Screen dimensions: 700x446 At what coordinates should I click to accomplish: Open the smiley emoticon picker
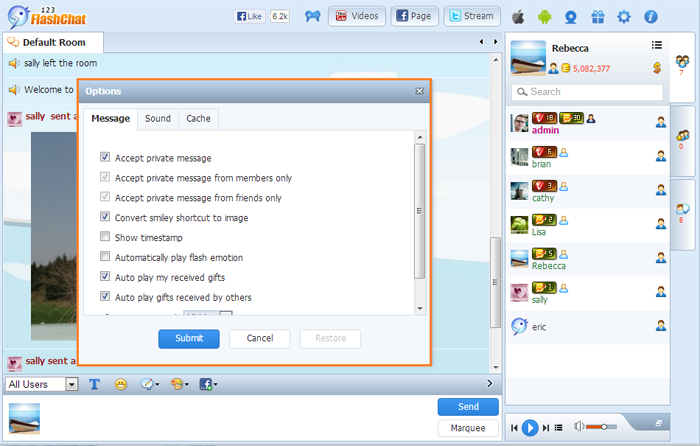[121, 384]
